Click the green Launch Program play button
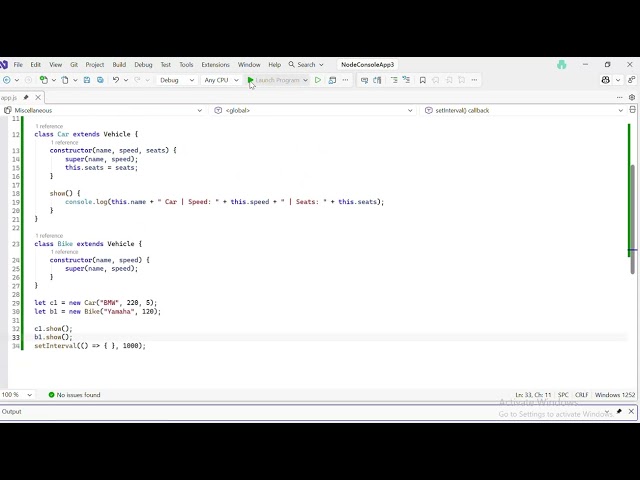Image resolution: width=640 pixels, height=480 pixels. (x=250, y=80)
